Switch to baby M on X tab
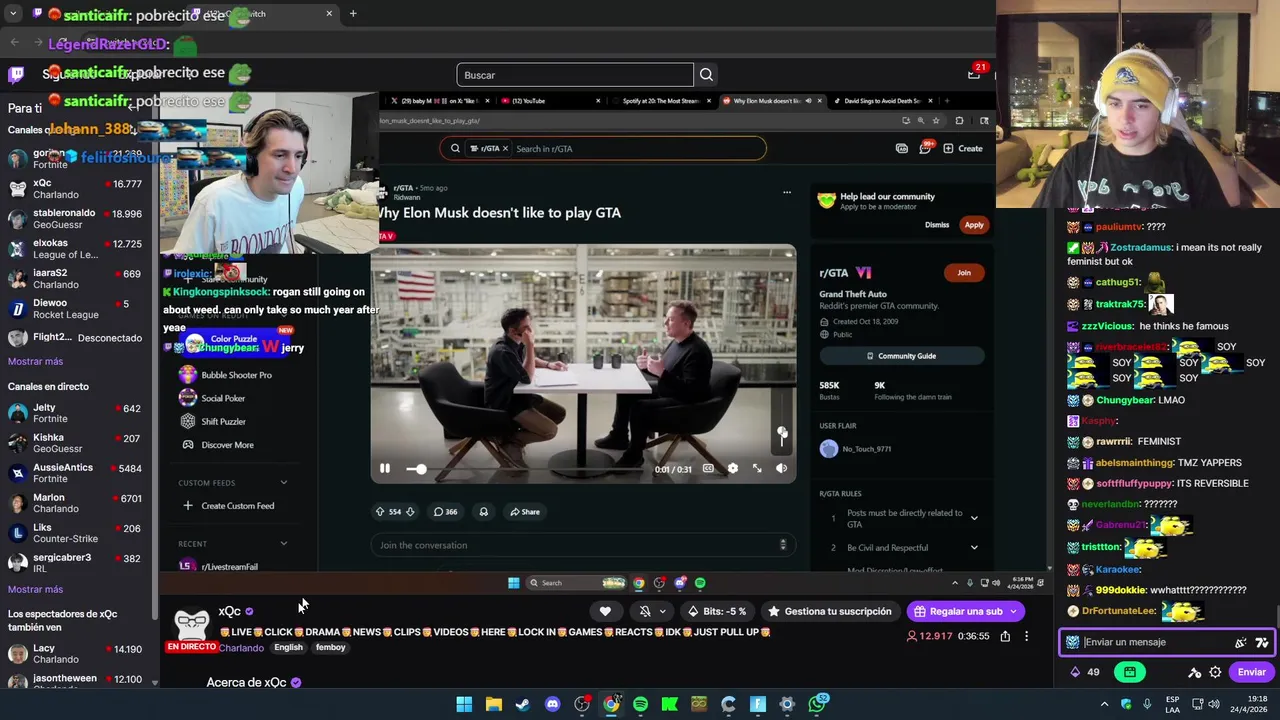 440,101
